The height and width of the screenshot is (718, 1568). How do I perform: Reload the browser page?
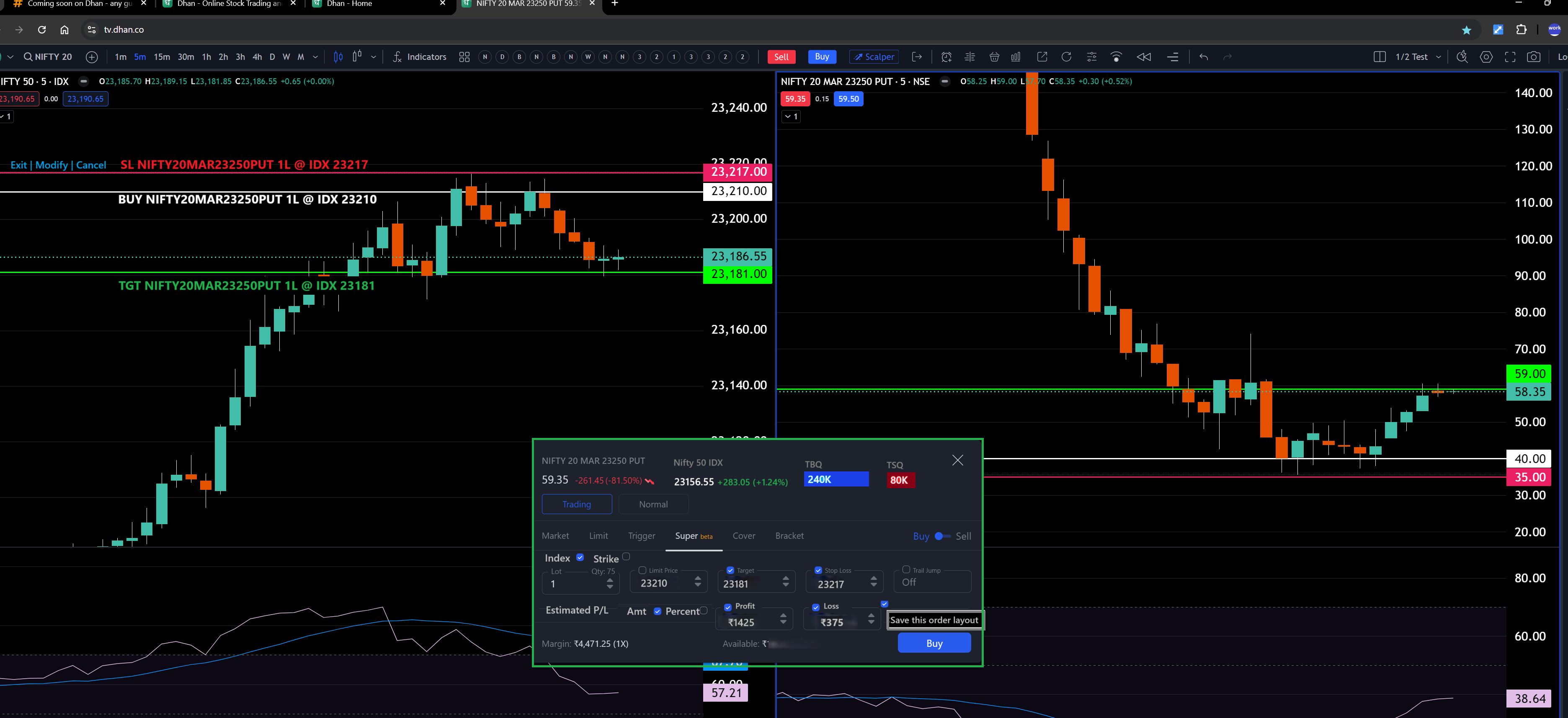coord(41,29)
